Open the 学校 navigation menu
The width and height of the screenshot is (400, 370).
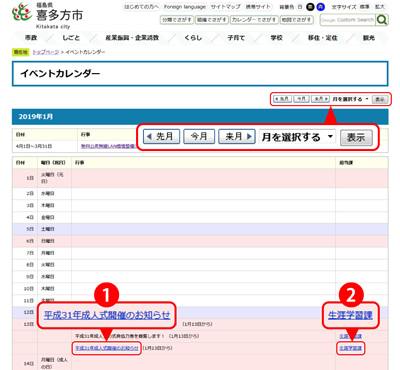click(276, 38)
